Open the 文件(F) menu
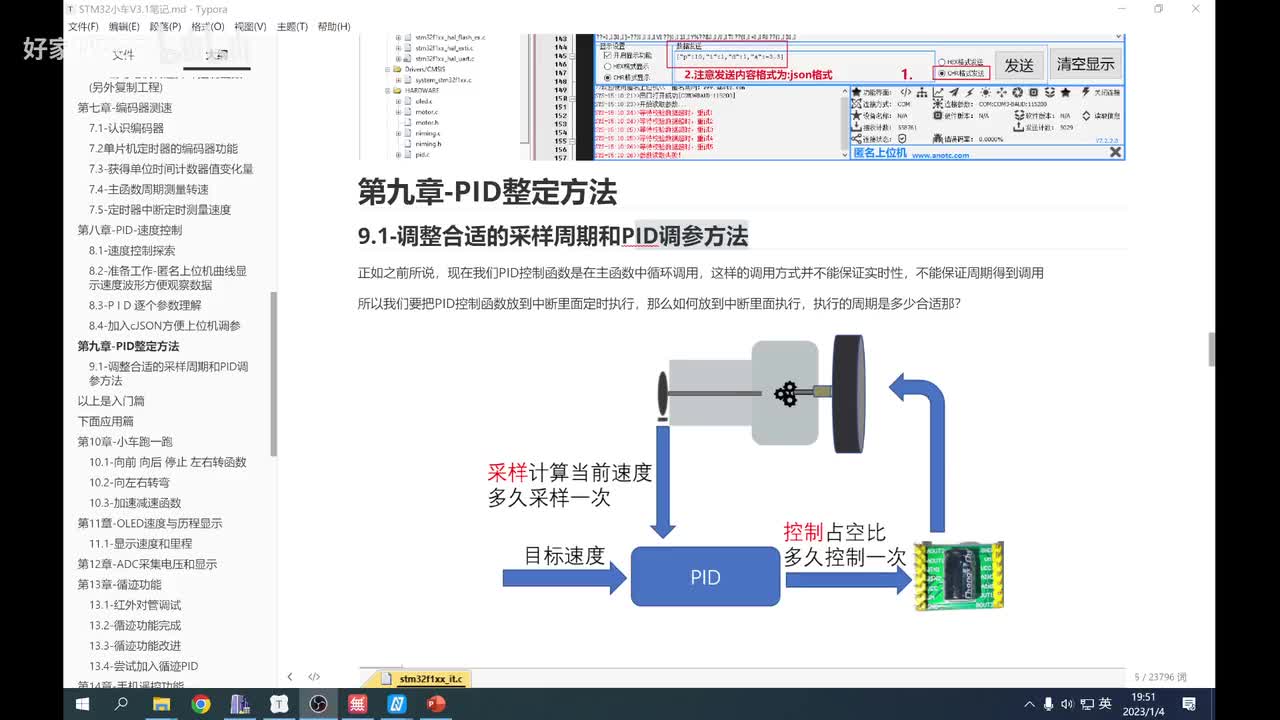 click(83, 27)
